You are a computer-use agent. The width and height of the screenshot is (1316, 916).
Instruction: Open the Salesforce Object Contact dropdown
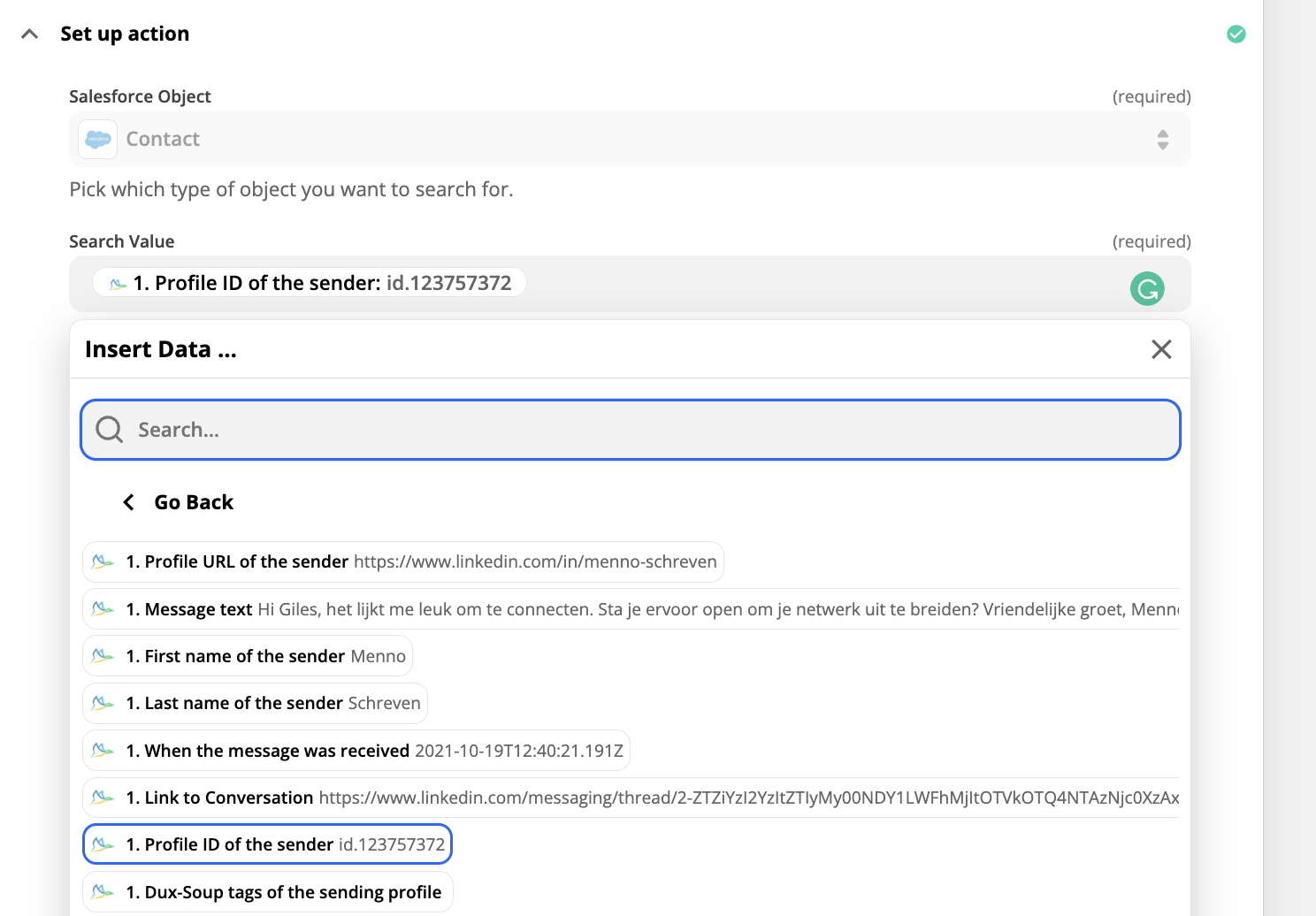click(x=630, y=139)
